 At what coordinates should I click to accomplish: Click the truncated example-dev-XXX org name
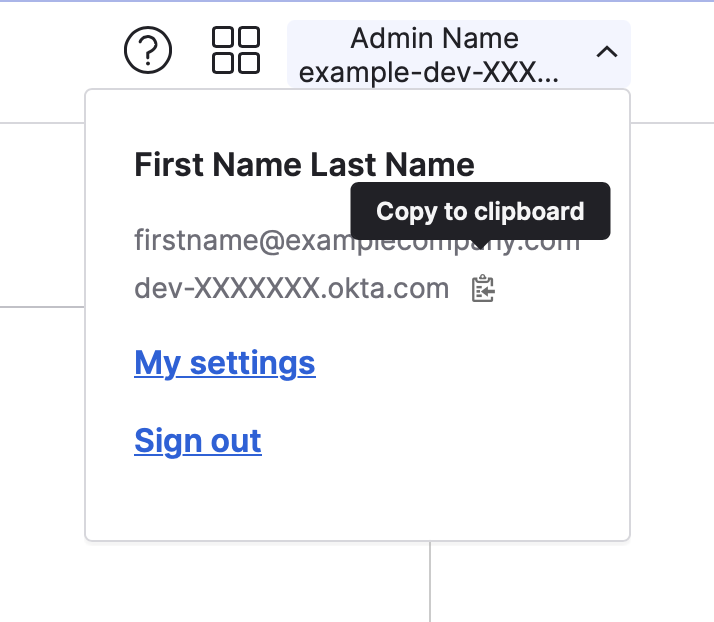click(428, 72)
